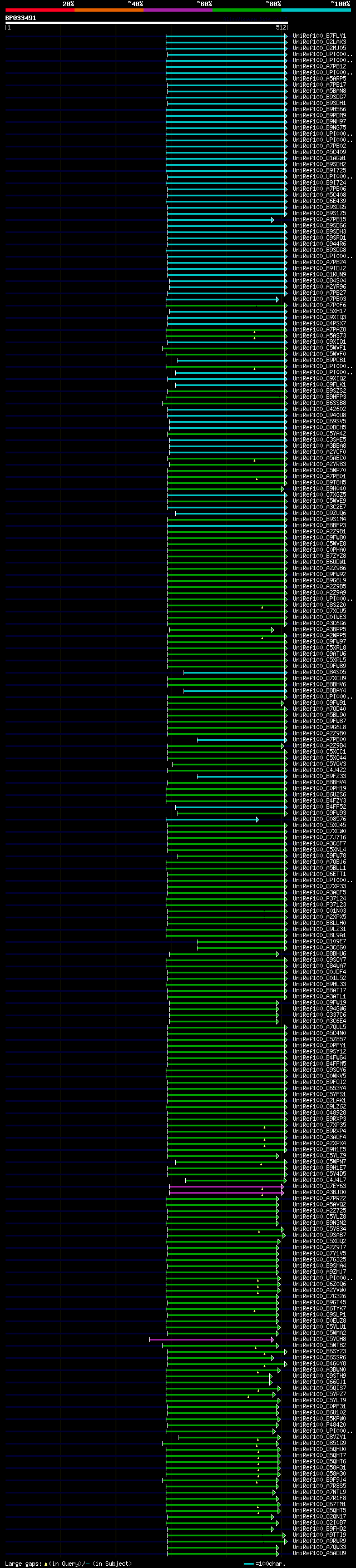Click the 'Large gaps' legend text
The image size is (356, 1568).
tap(24, 1563)
